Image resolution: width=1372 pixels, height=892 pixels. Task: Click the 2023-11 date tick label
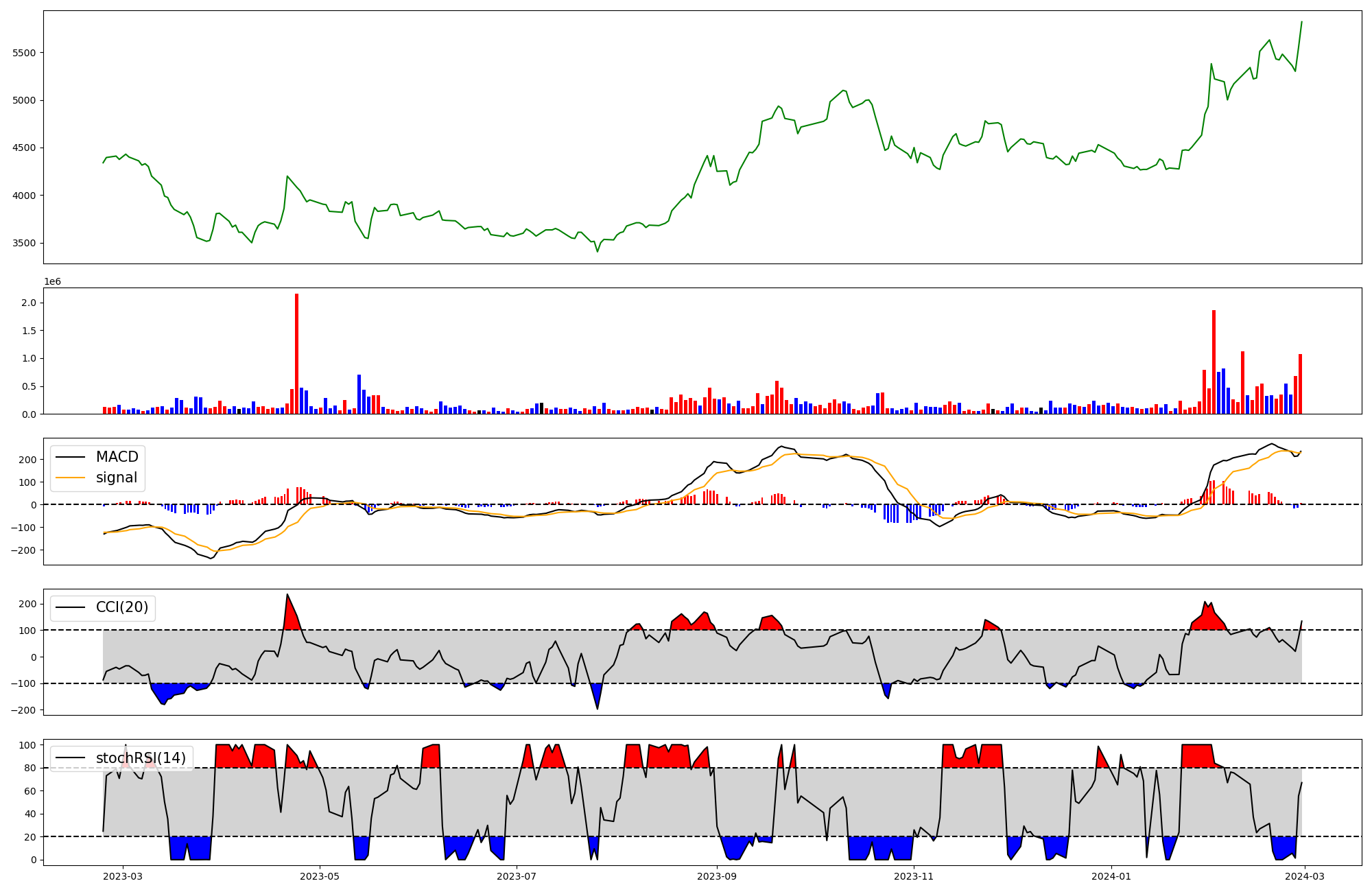(914, 876)
